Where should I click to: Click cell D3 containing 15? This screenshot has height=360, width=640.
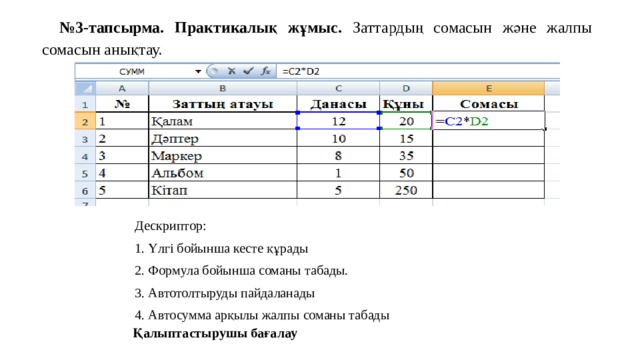tap(406, 139)
